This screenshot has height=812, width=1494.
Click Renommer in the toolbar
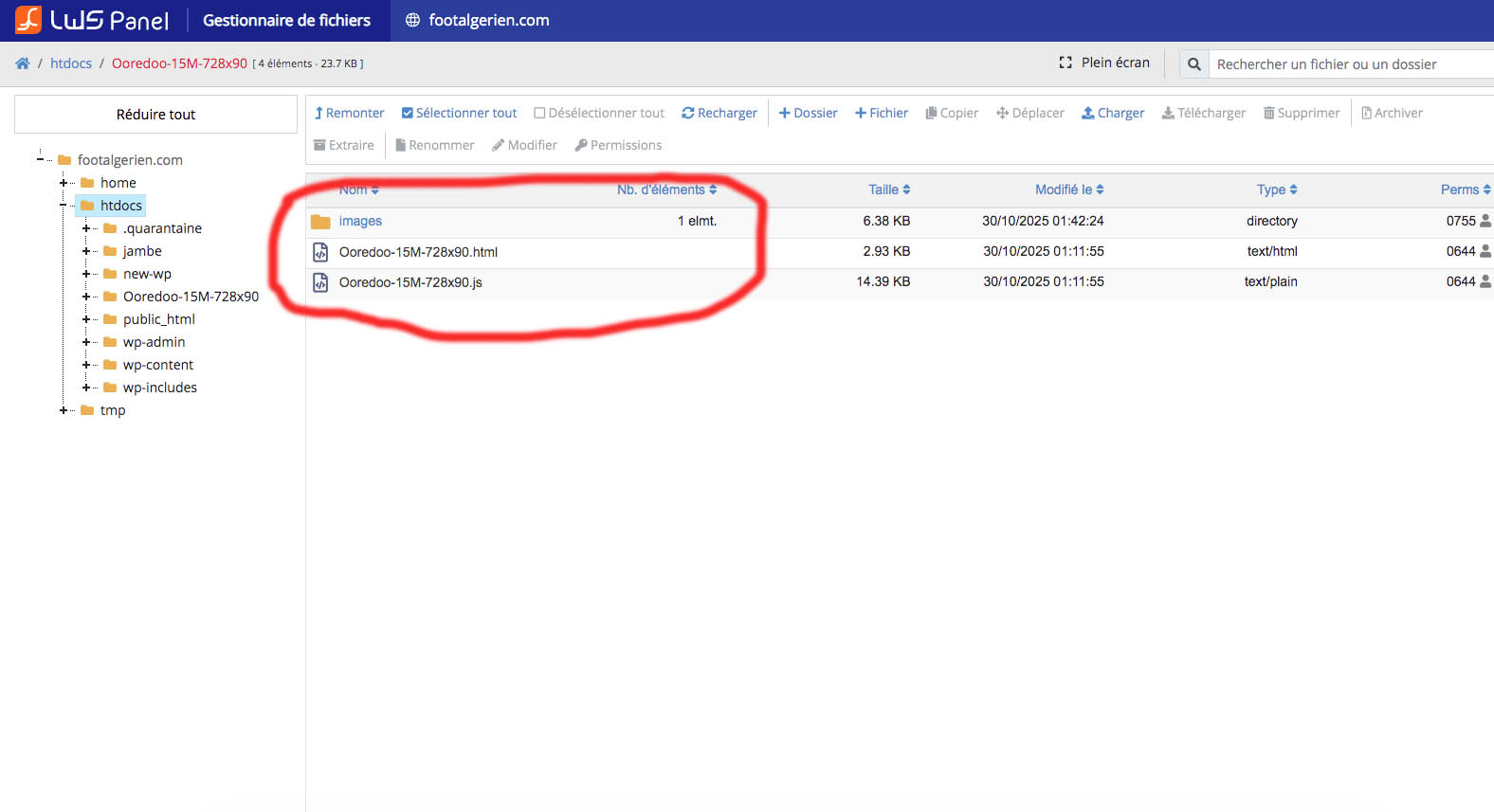[435, 145]
